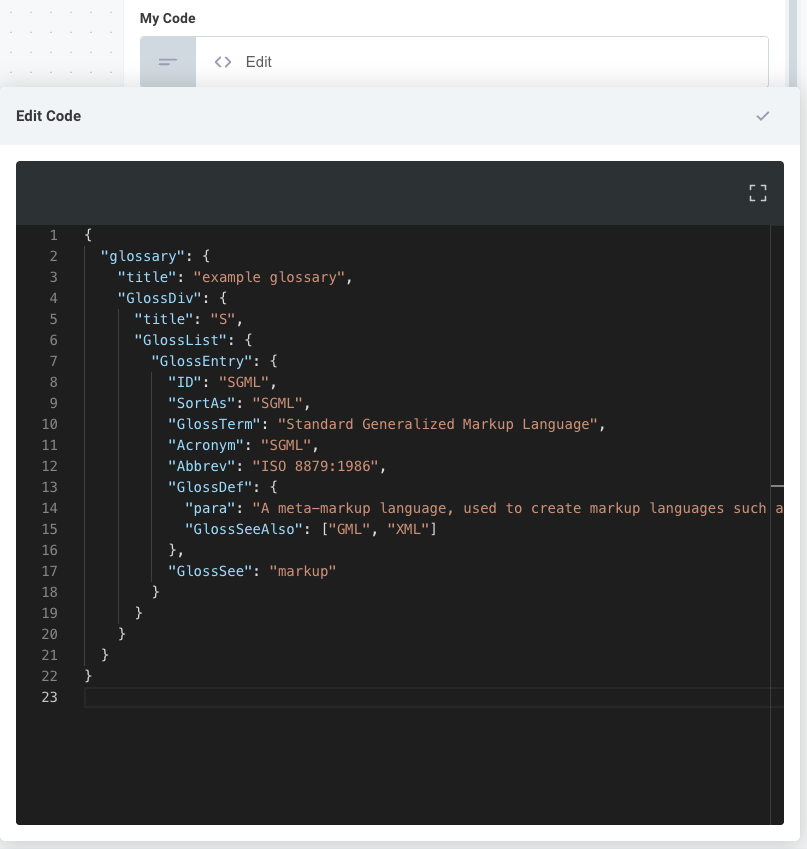Open the Edit block in My Code
The height and width of the screenshot is (849, 807).
[x=258, y=61]
